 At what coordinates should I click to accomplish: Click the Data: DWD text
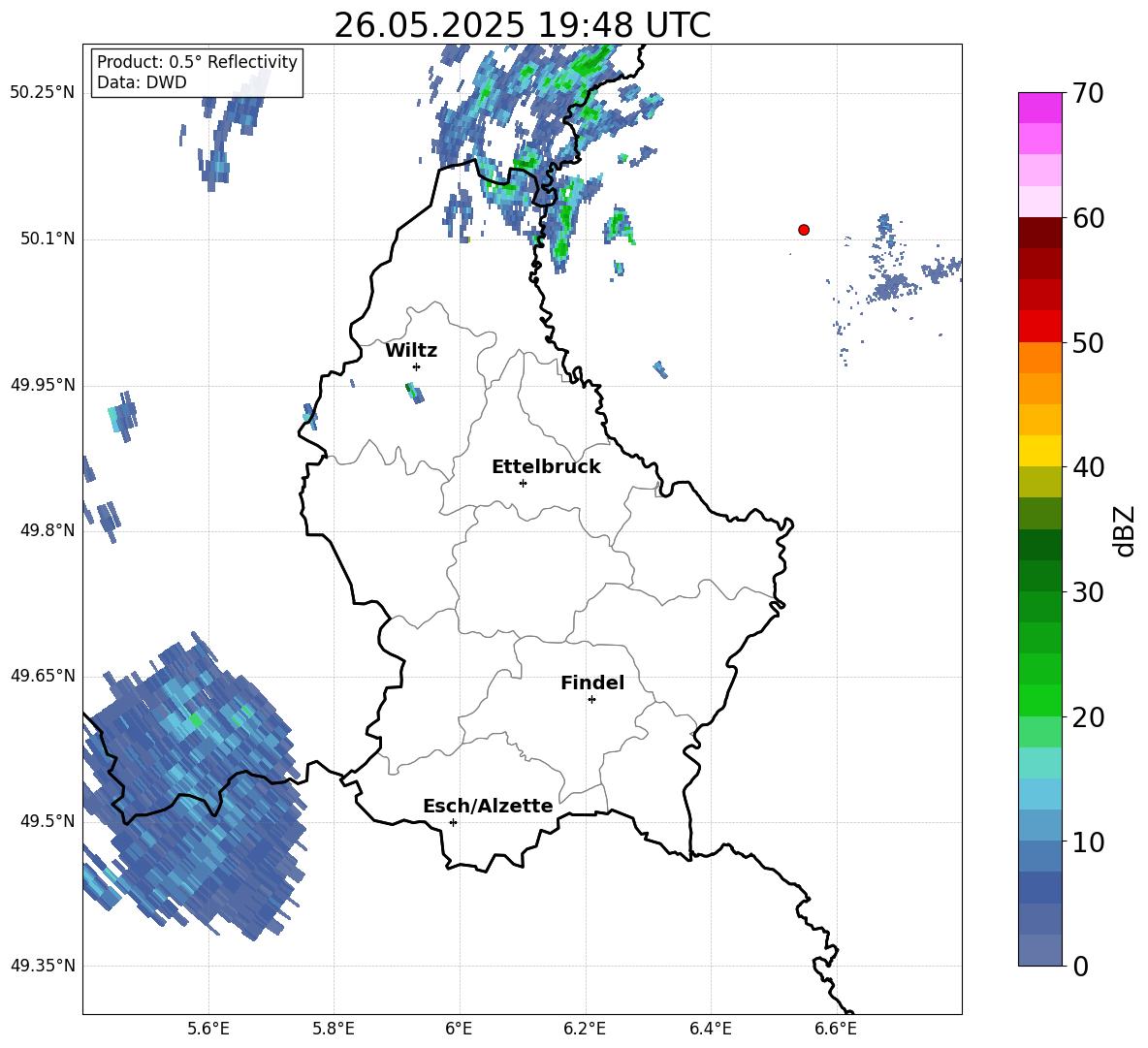[x=142, y=82]
